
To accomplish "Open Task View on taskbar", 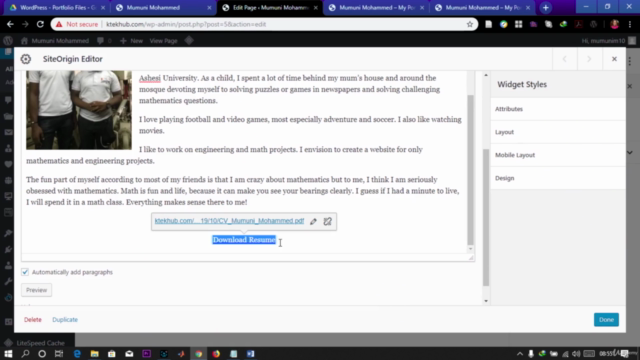I will (x=59, y=353).
